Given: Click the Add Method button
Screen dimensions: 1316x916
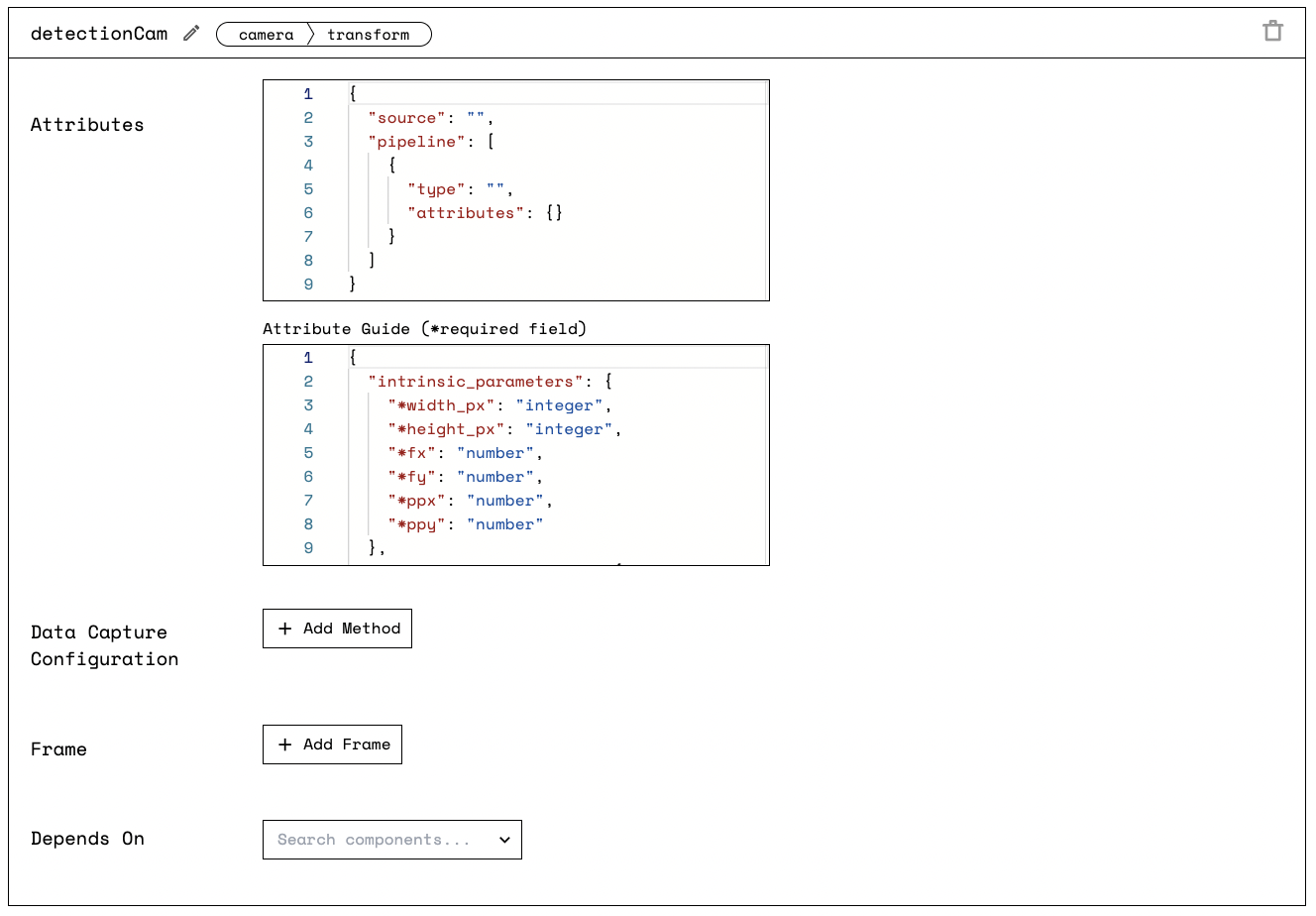Looking at the screenshot, I should click(337, 629).
